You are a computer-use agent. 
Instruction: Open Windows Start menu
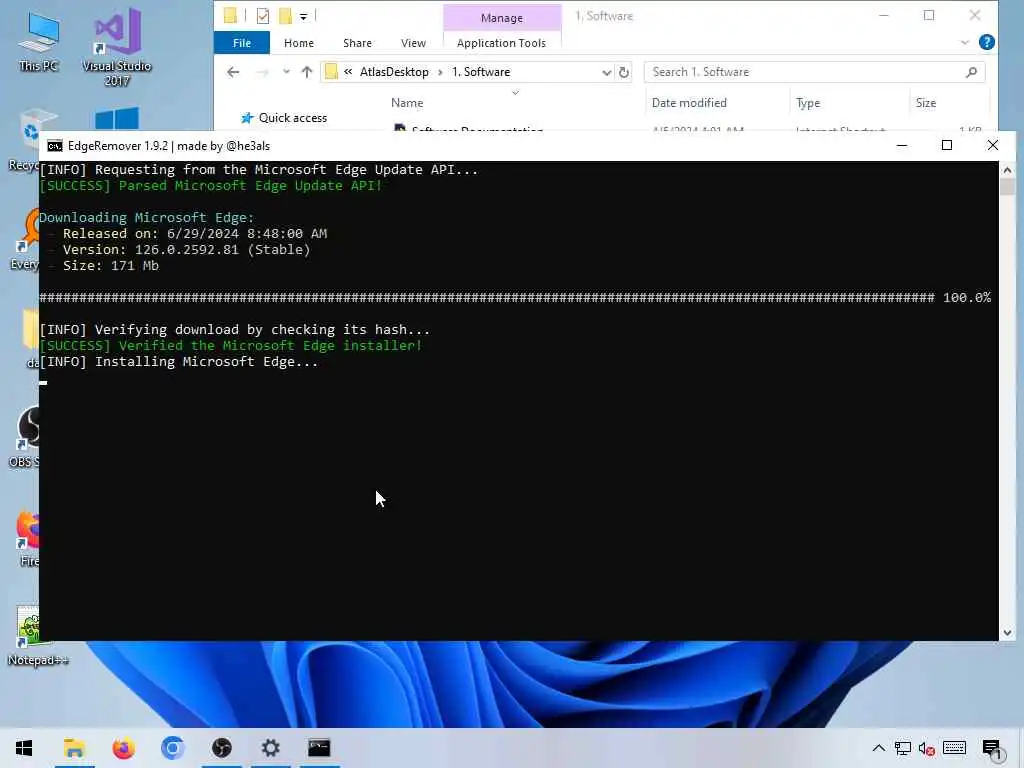24,748
